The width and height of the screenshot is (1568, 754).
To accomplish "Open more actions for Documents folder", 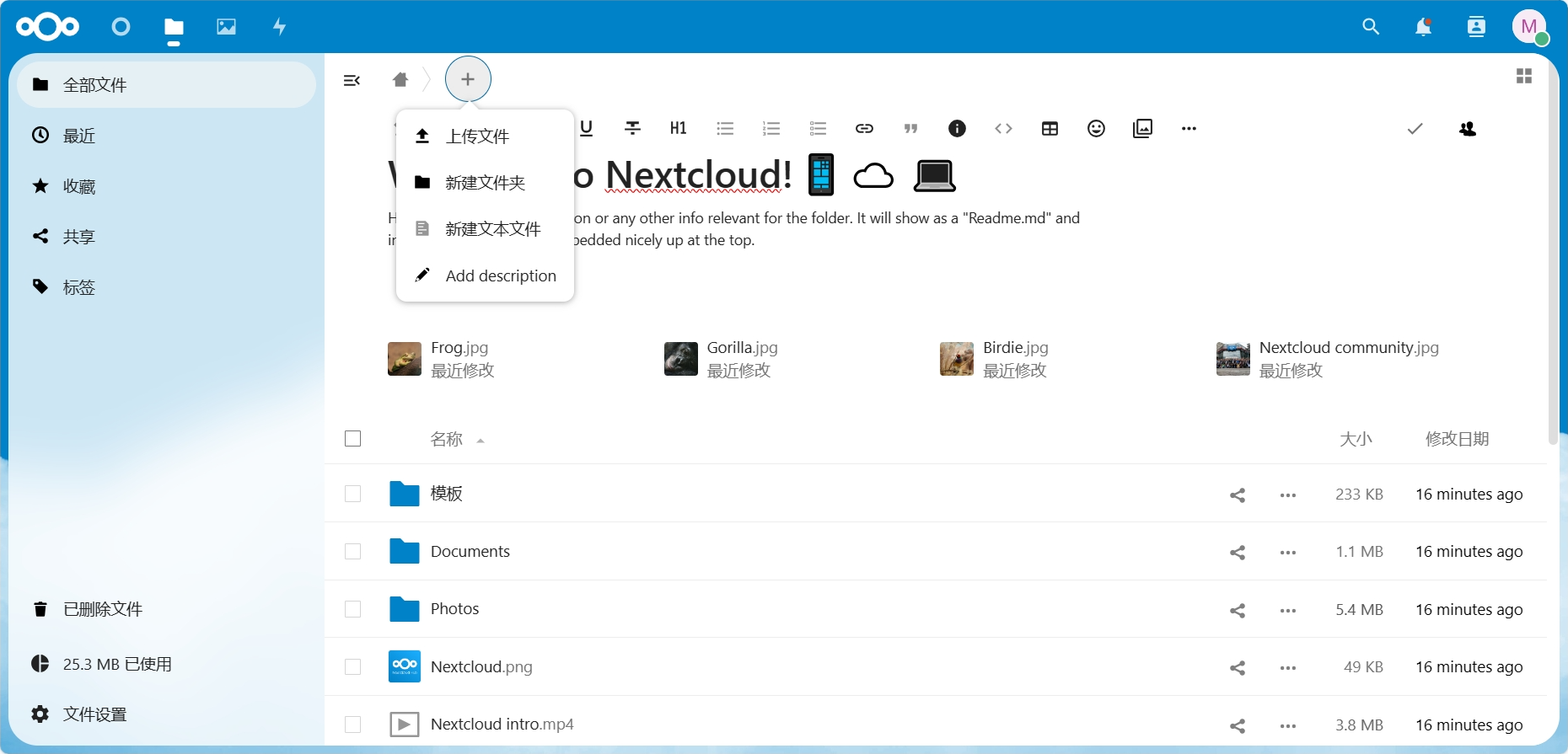I will point(1287,553).
